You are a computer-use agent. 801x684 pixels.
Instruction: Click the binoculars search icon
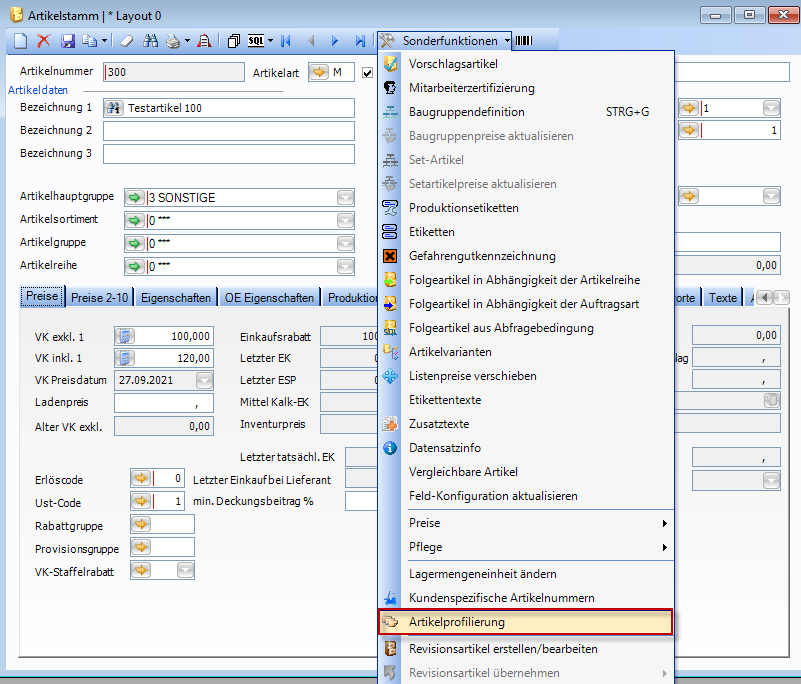point(151,41)
